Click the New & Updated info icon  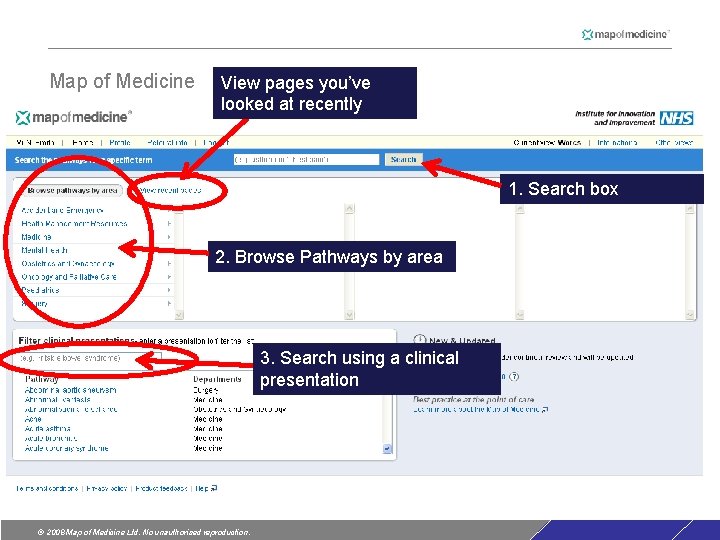coord(419,340)
